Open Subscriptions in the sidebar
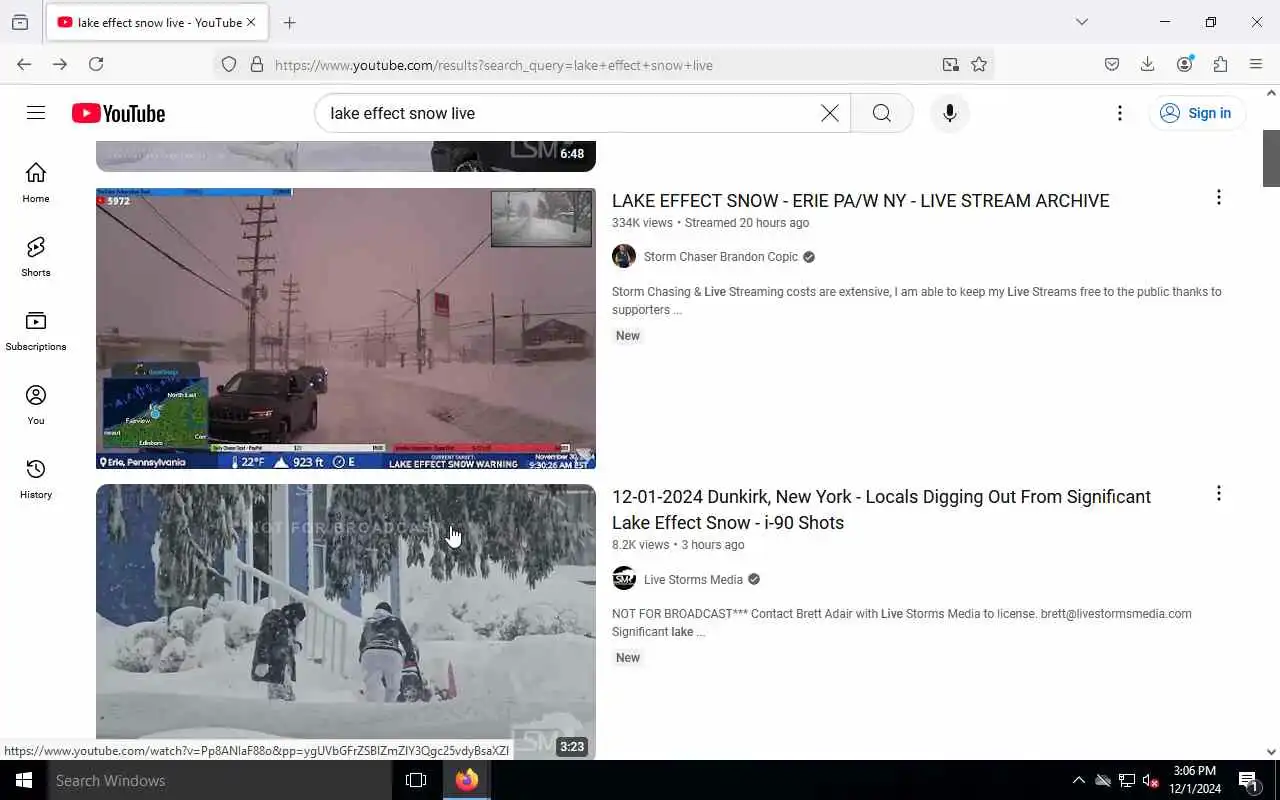The height and width of the screenshot is (800, 1280). coord(36,331)
